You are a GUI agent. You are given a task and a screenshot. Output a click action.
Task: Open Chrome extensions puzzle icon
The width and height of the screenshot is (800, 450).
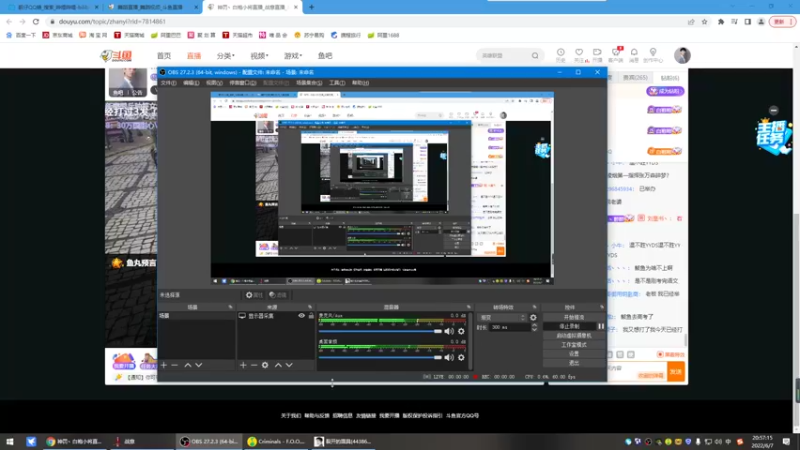click(720, 22)
